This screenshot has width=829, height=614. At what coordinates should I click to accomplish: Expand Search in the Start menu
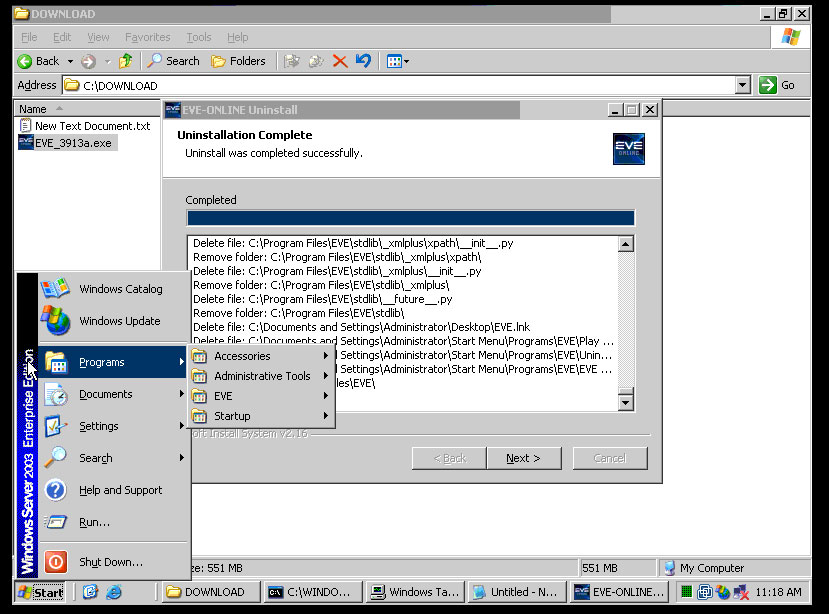[x=114, y=458]
